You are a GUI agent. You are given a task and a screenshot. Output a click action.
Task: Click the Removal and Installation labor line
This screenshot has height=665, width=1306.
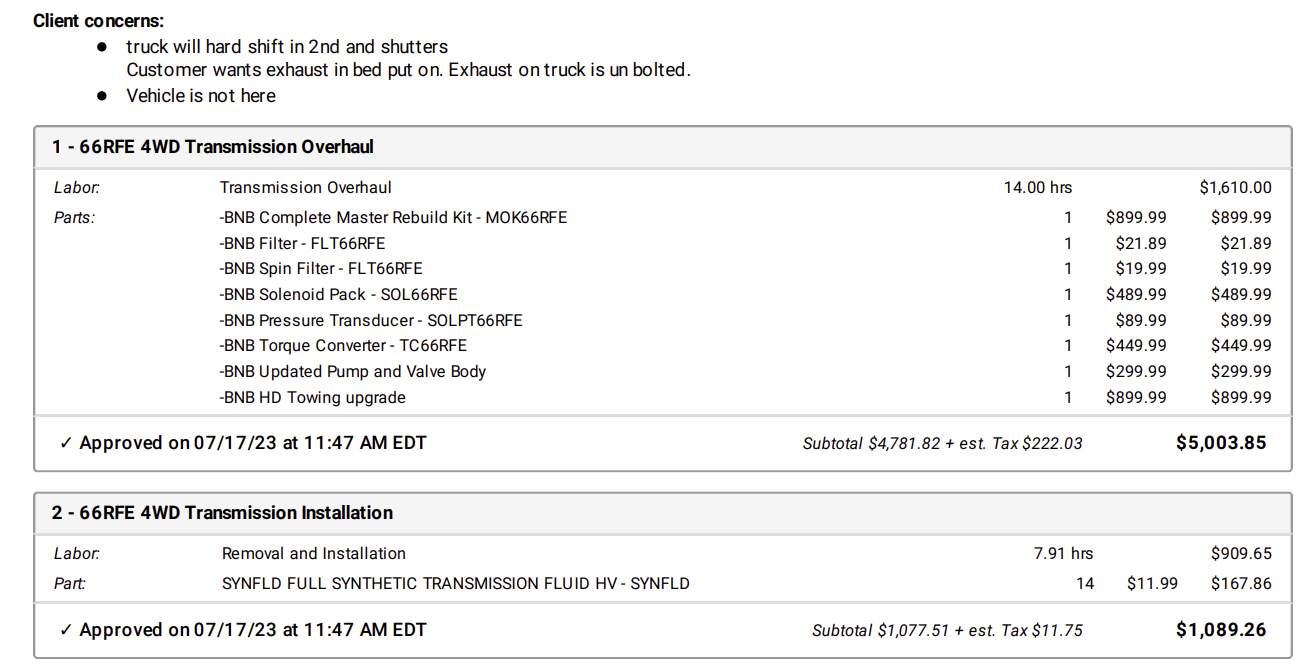point(314,554)
